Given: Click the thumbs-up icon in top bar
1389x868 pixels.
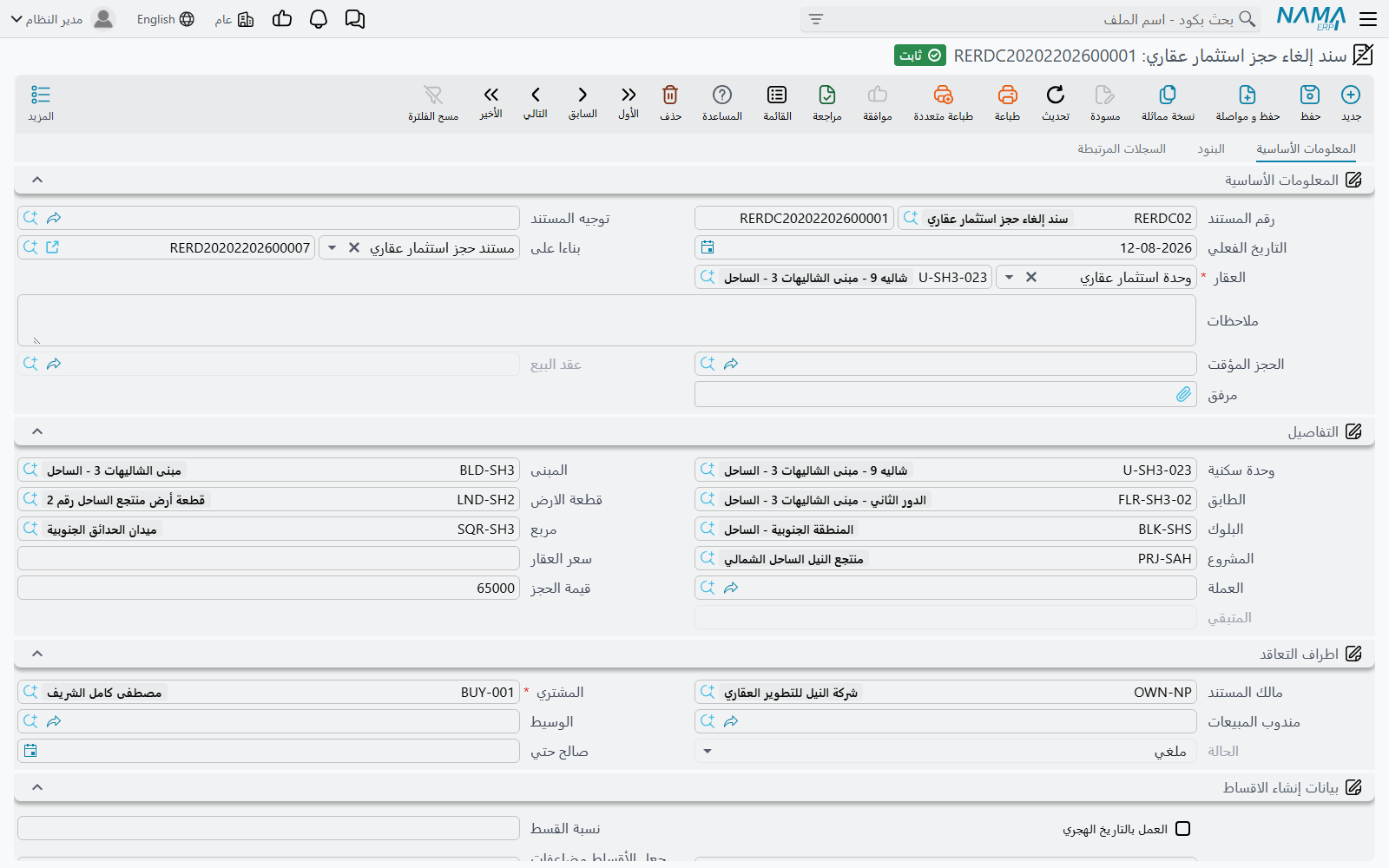Looking at the screenshot, I should coord(282,19).
